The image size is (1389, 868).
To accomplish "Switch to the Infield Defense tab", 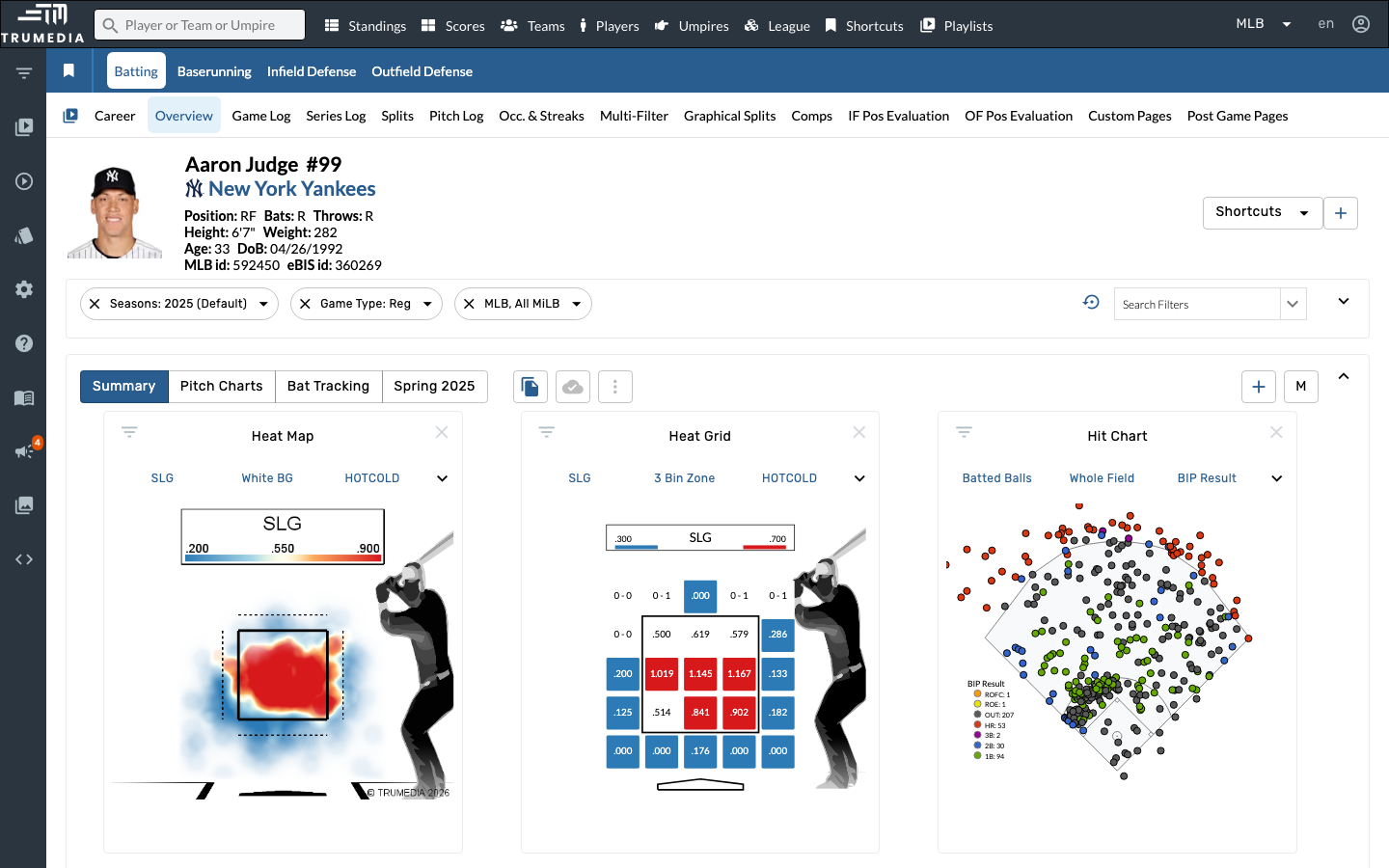I will (x=312, y=71).
